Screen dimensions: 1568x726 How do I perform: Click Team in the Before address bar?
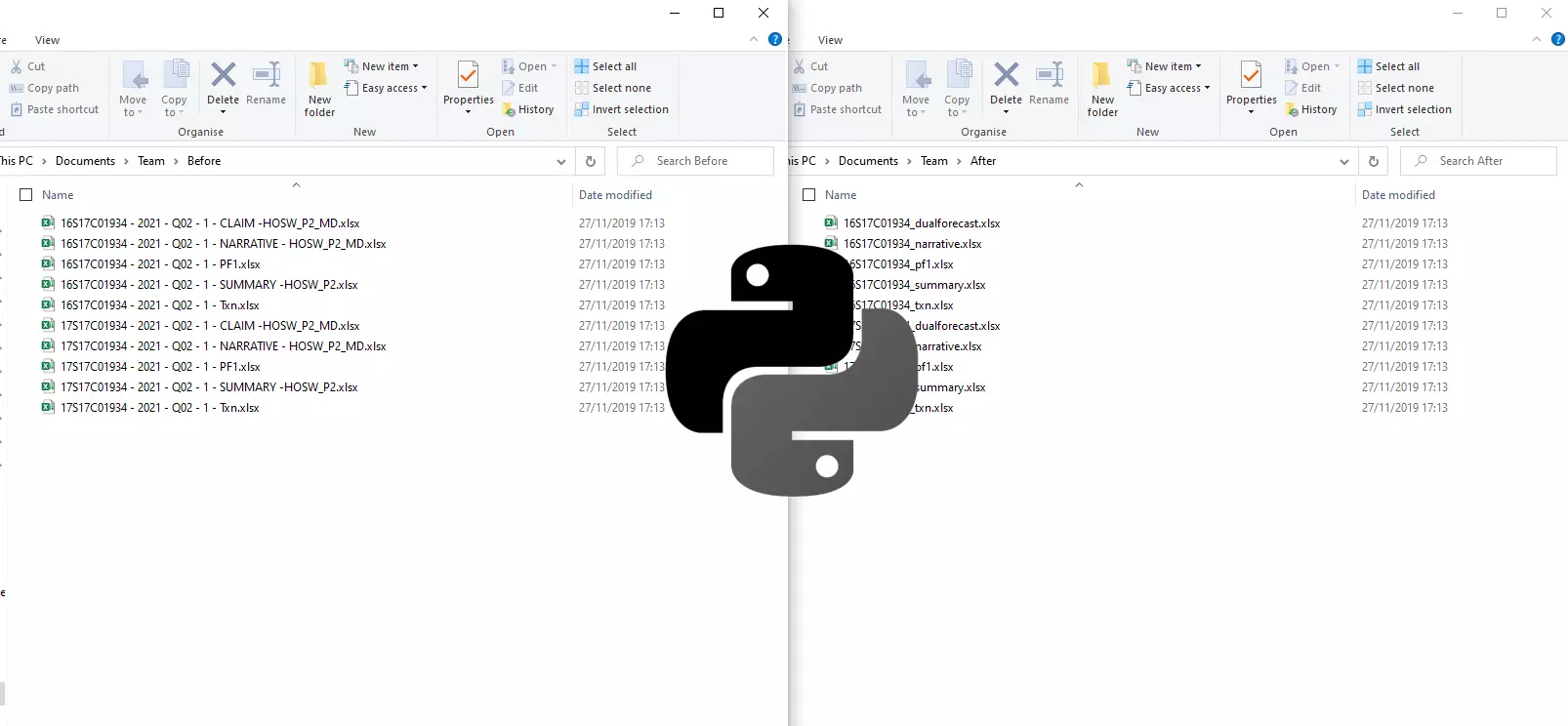(151, 161)
